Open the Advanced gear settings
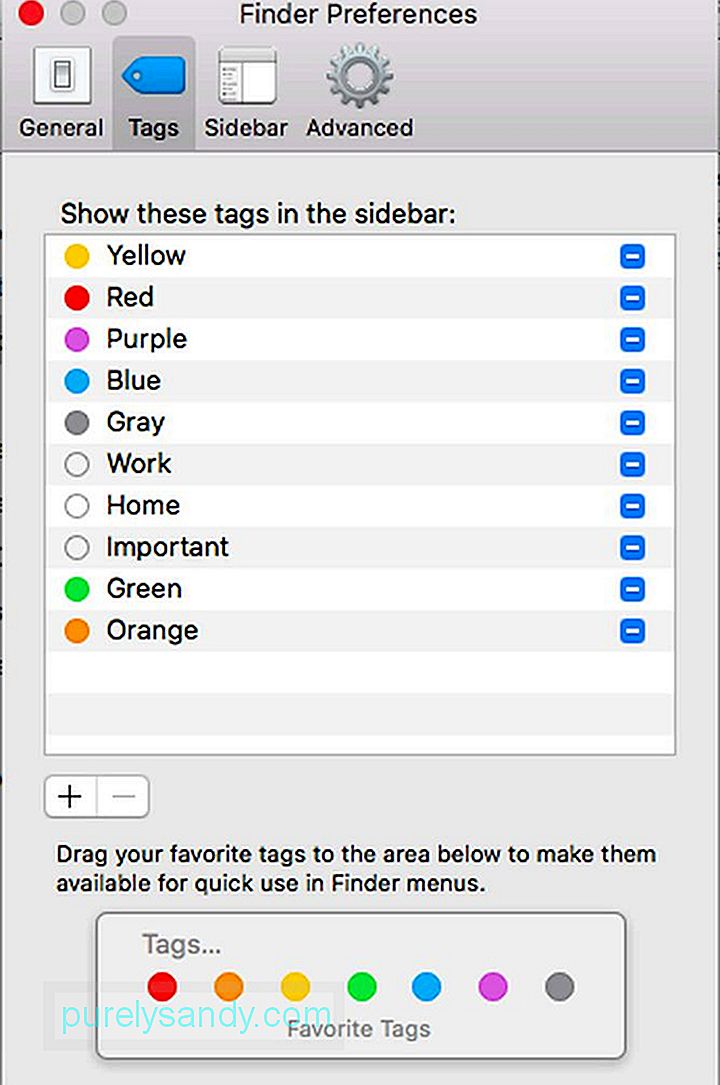 pyautogui.click(x=360, y=91)
